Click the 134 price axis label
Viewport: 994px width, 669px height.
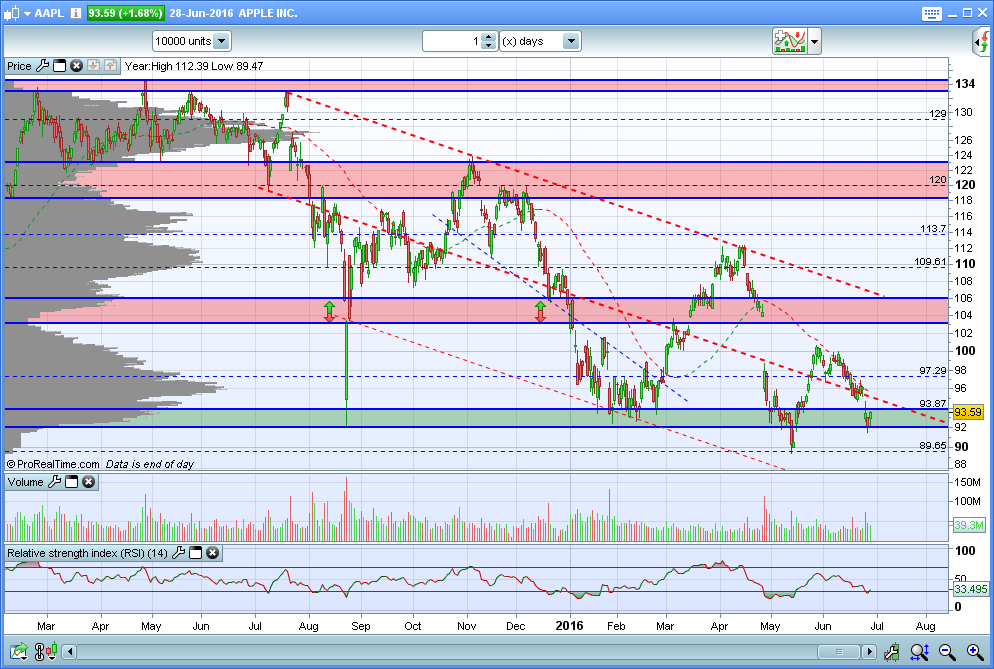click(965, 84)
